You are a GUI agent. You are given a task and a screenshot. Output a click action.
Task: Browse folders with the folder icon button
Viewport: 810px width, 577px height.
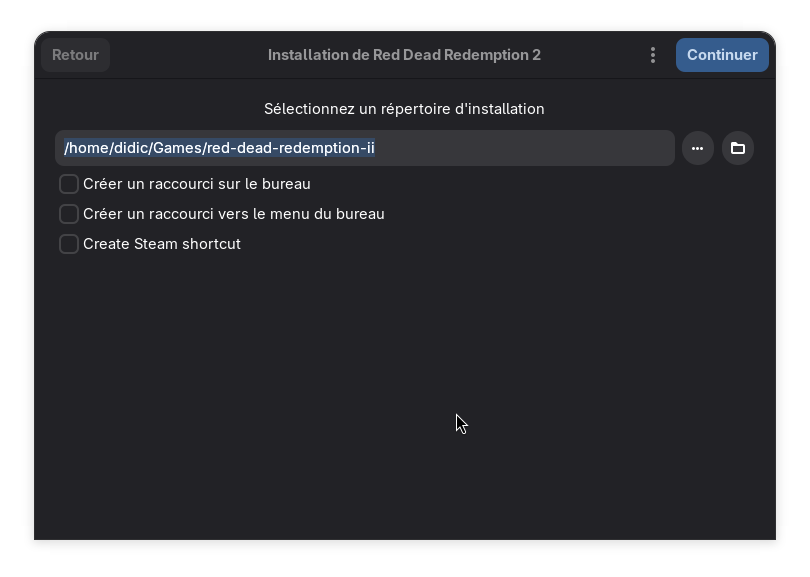tap(738, 148)
